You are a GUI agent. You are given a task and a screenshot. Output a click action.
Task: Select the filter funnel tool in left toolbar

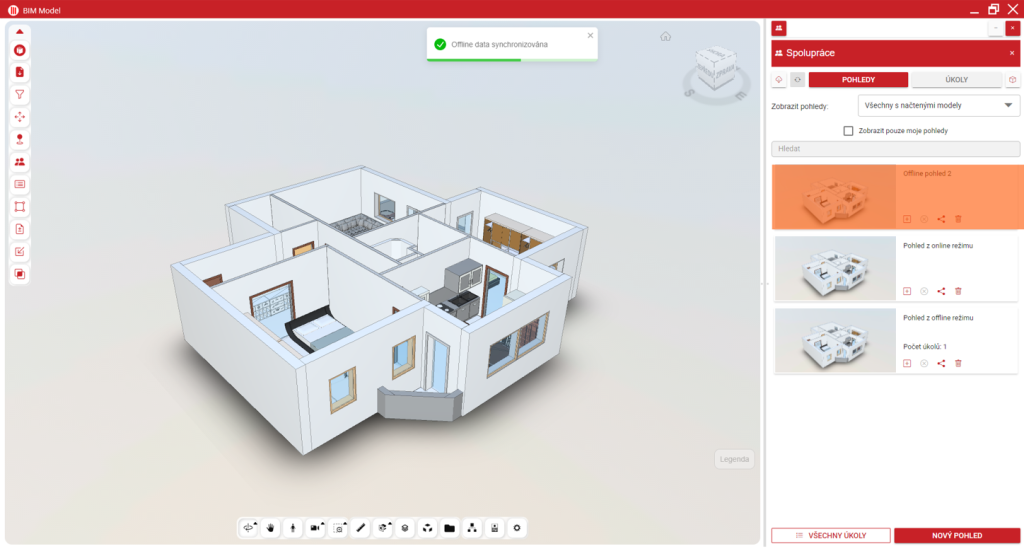click(20, 94)
